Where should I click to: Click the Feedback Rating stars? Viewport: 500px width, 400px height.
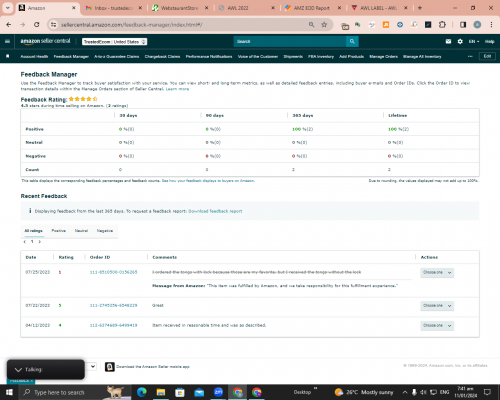(x=83, y=99)
